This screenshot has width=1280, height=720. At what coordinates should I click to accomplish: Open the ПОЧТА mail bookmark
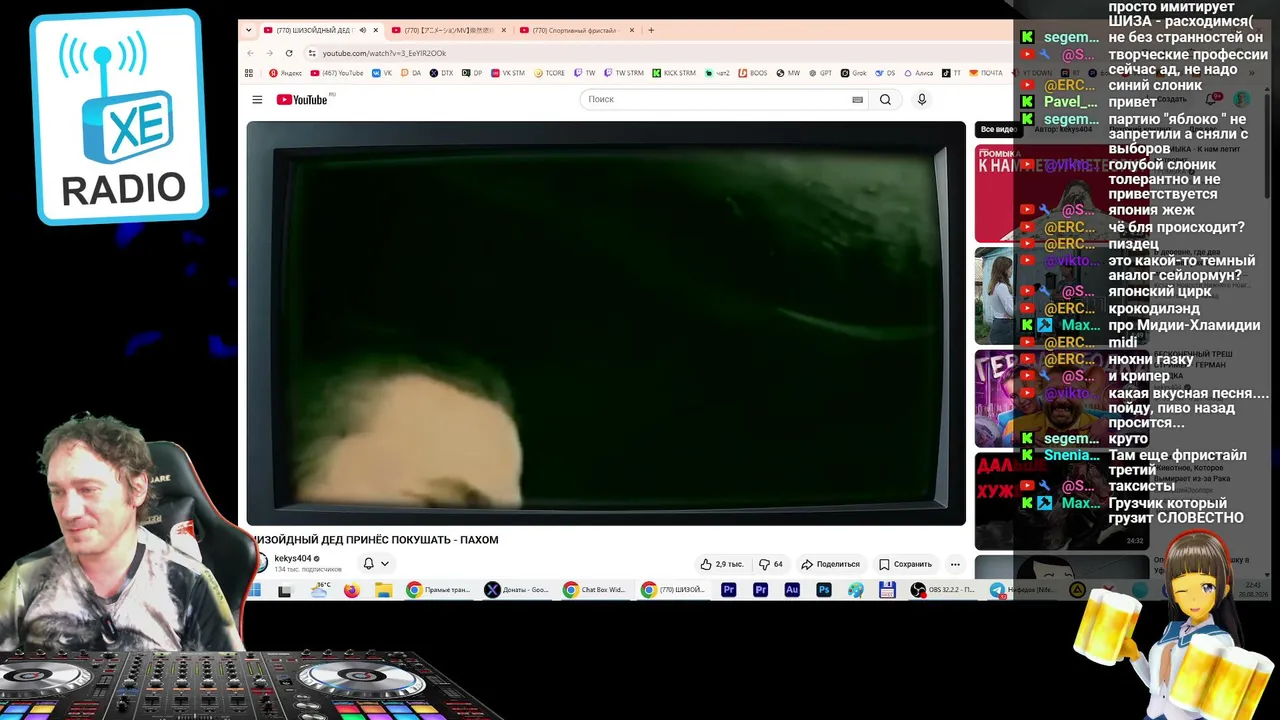point(986,73)
